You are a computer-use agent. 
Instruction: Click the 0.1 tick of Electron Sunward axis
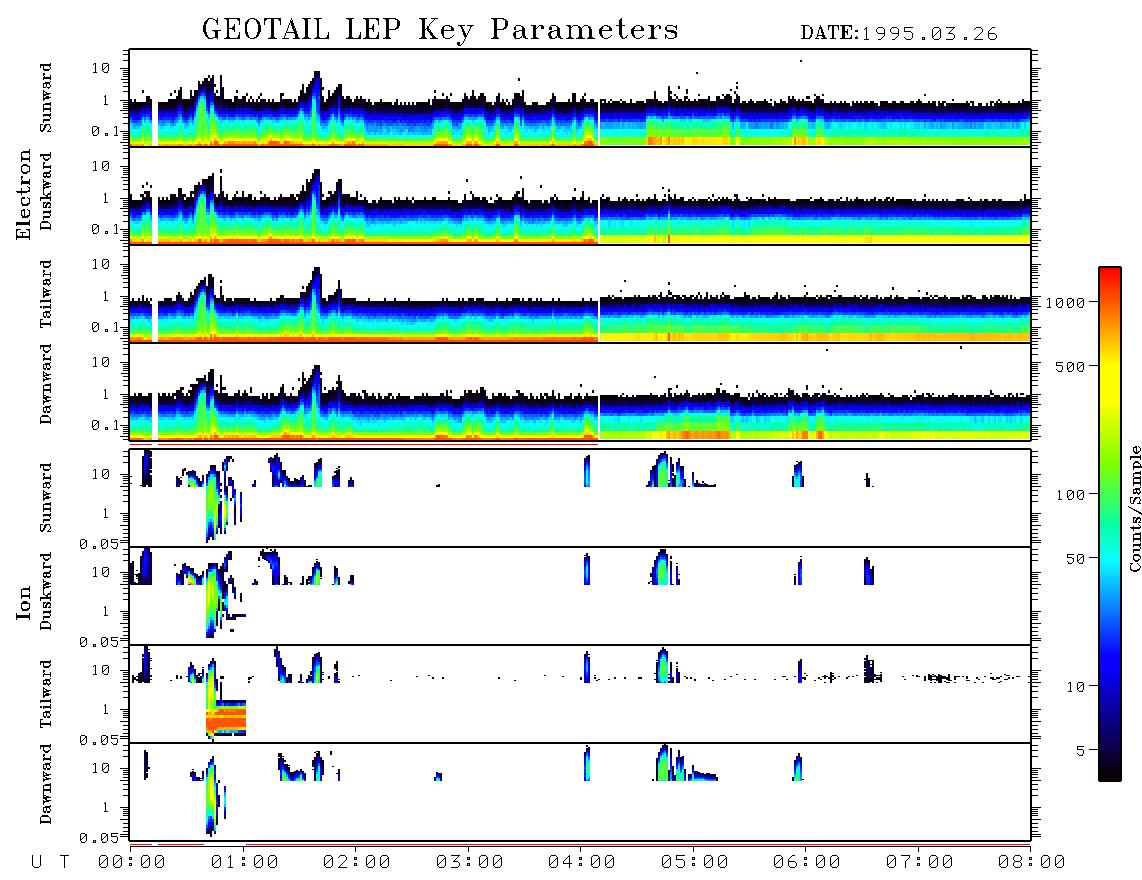(x=105, y=131)
